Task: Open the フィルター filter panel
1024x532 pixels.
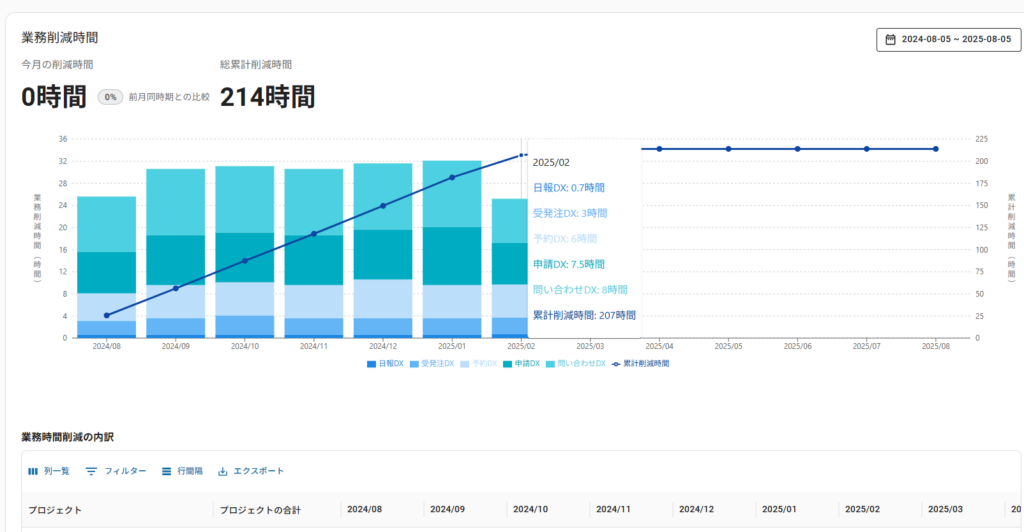Action: tap(116, 471)
